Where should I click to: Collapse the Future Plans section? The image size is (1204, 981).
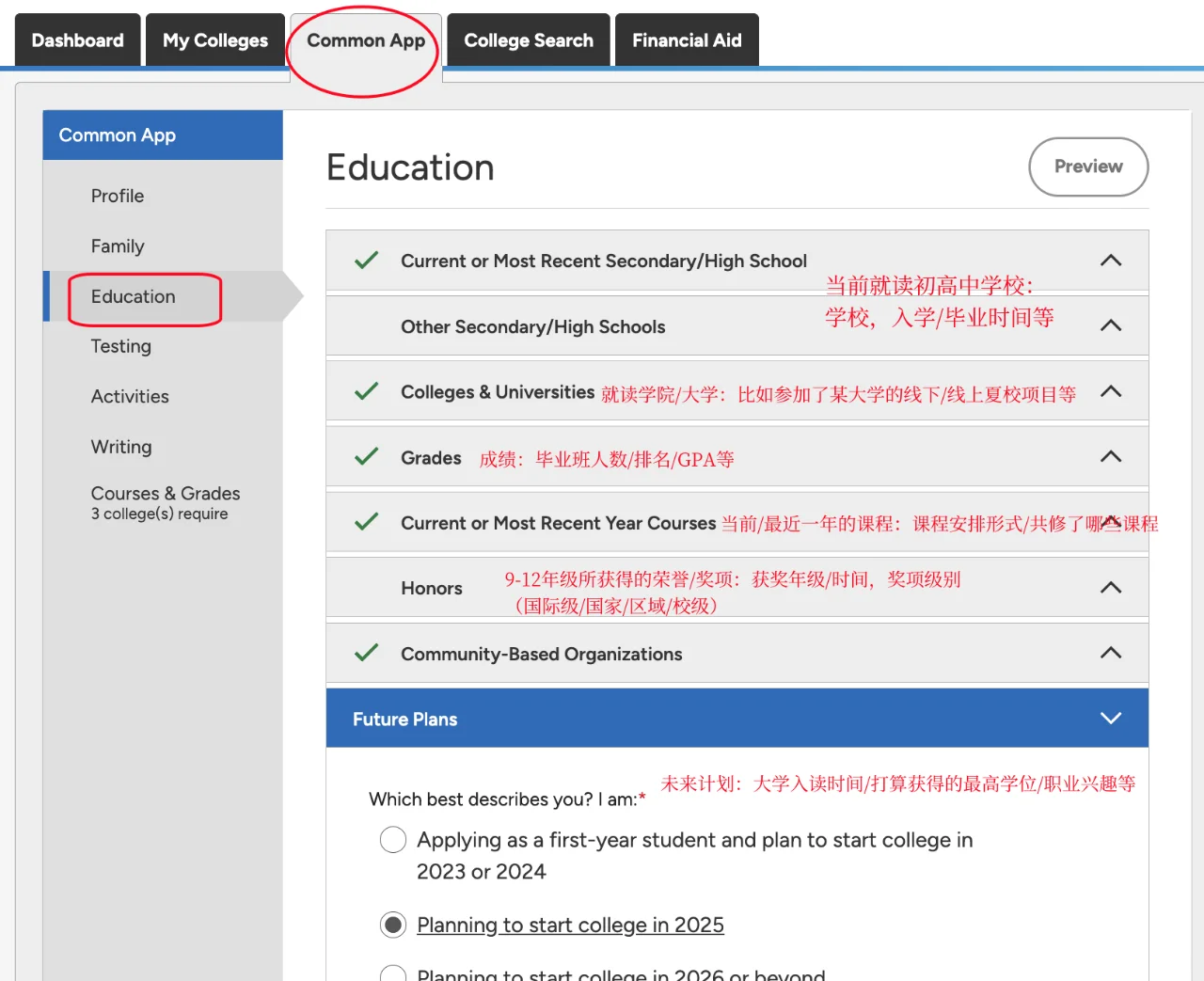click(x=1111, y=718)
